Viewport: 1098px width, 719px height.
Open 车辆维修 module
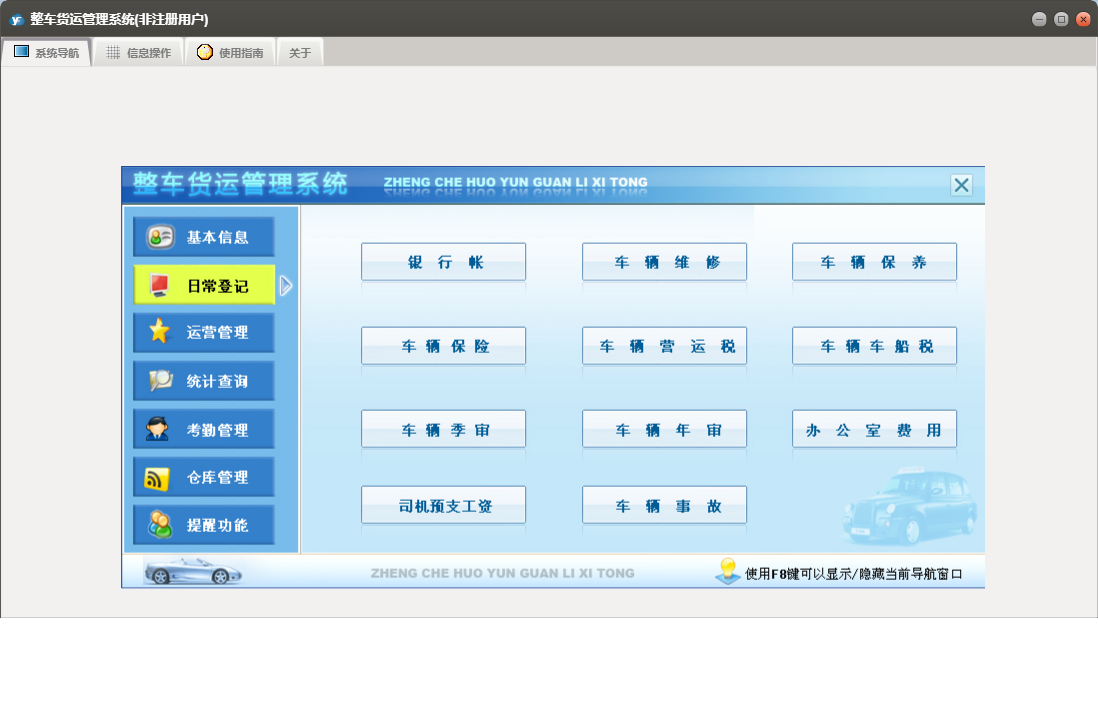[x=665, y=262]
